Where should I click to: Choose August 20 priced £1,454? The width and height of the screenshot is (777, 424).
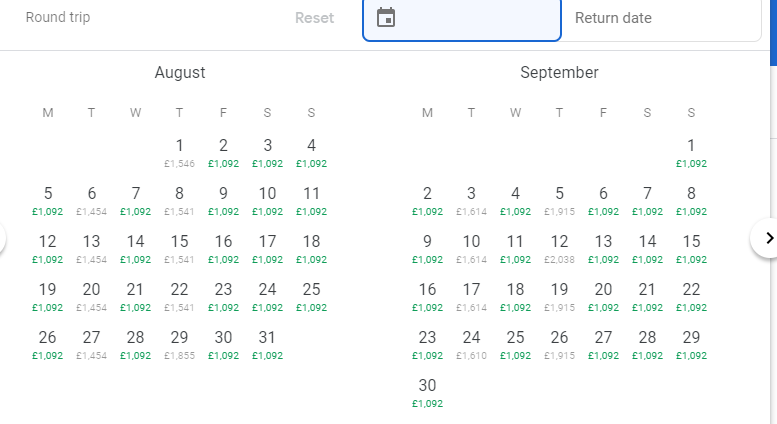tap(92, 295)
